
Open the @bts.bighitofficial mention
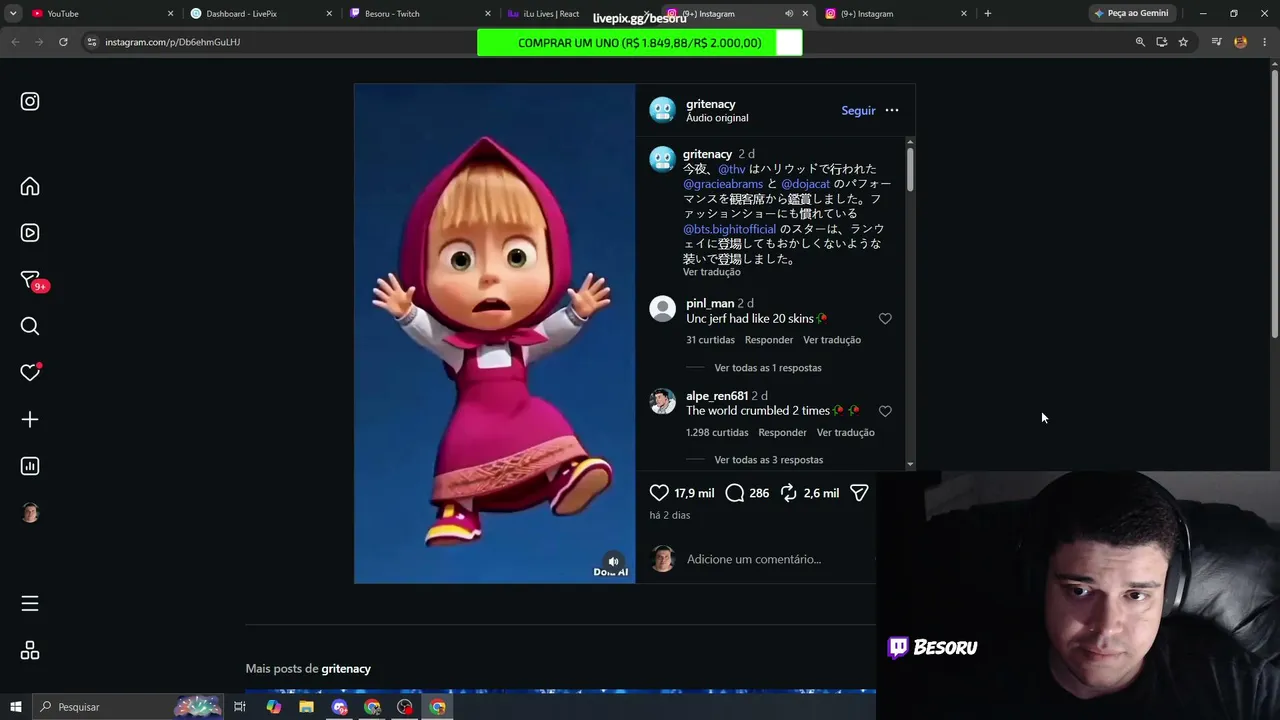[729, 229]
